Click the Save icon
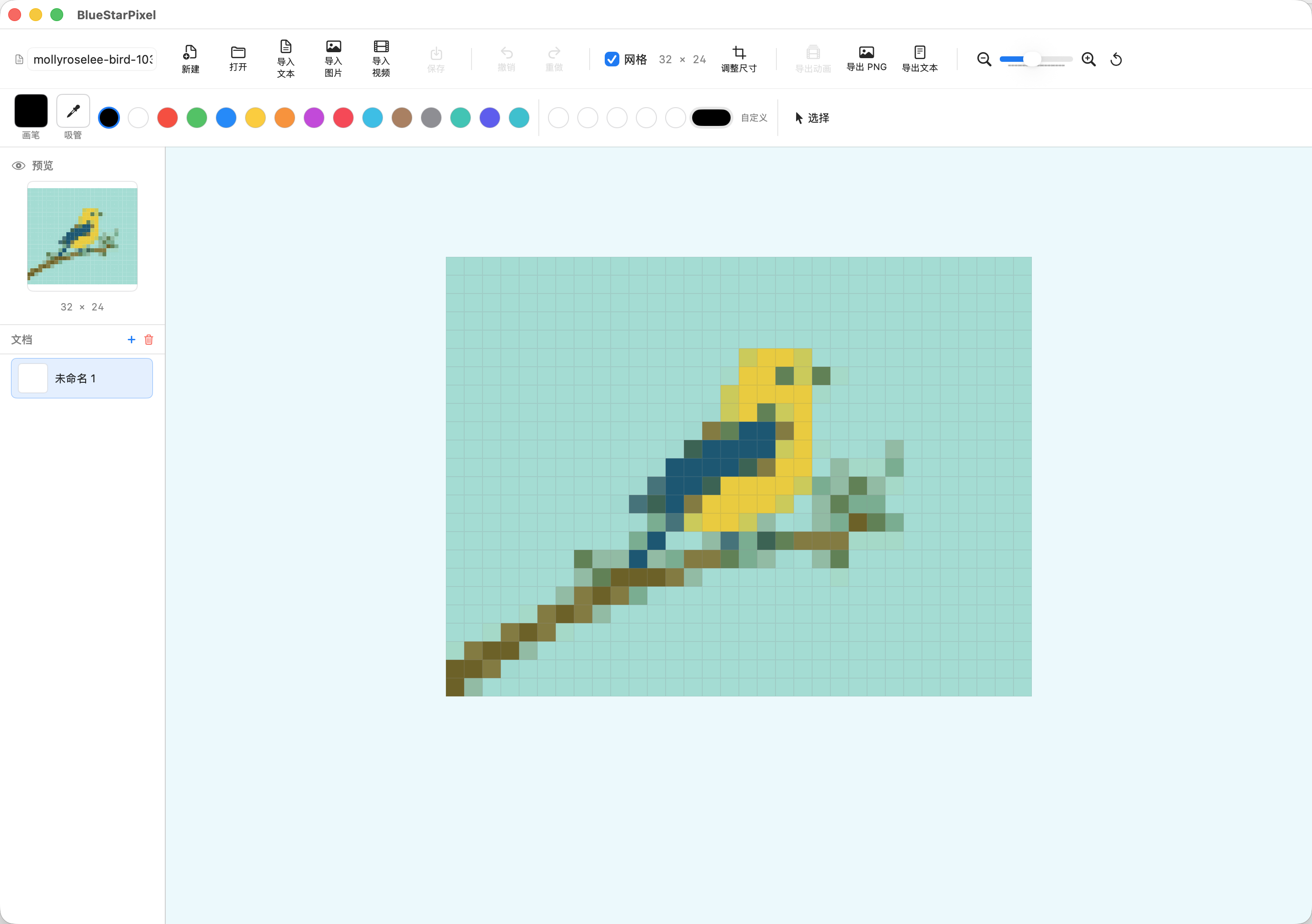Image resolution: width=1312 pixels, height=924 pixels. (x=436, y=53)
